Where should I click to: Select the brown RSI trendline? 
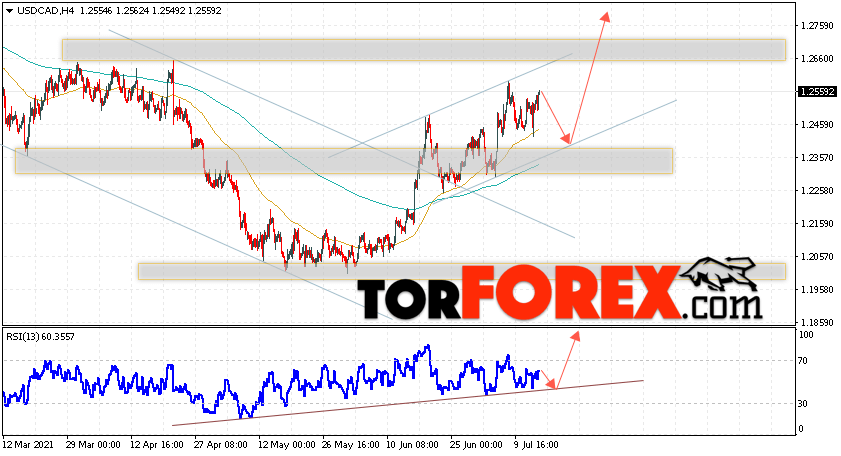pyautogui.click(x=408, y=403)
